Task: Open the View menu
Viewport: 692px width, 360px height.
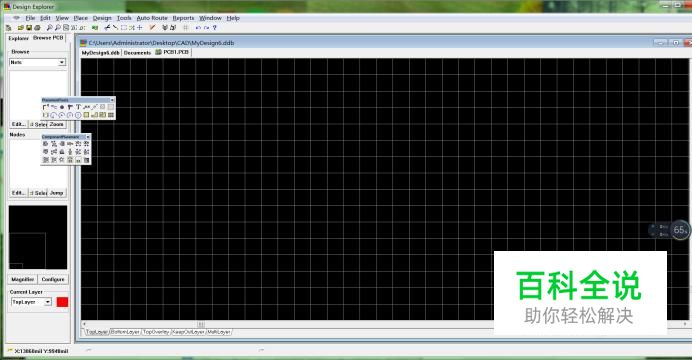Action: click(62, 18)
